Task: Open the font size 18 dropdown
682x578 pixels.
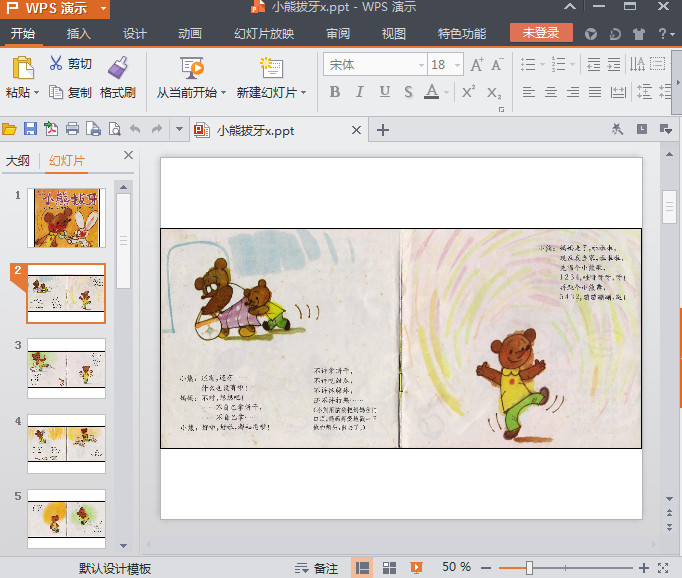Action: 457,65
